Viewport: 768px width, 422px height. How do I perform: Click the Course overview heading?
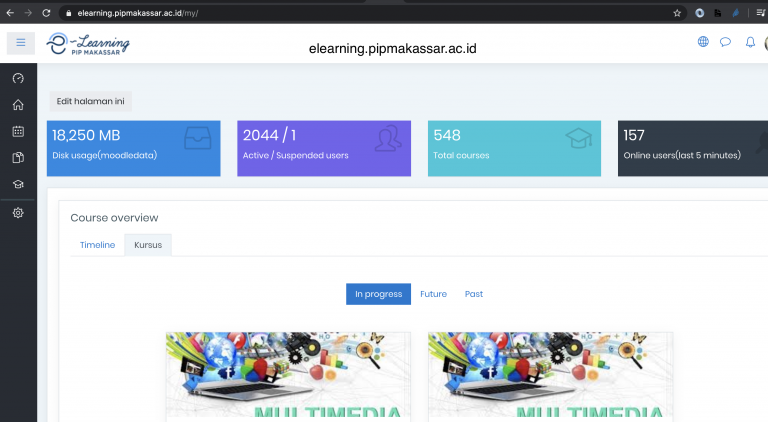pos(114,218)
